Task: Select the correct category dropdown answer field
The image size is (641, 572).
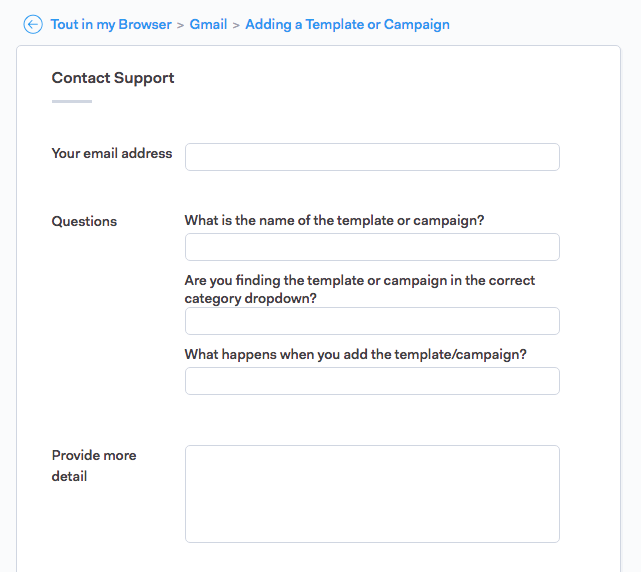Action: pos(372,321)
